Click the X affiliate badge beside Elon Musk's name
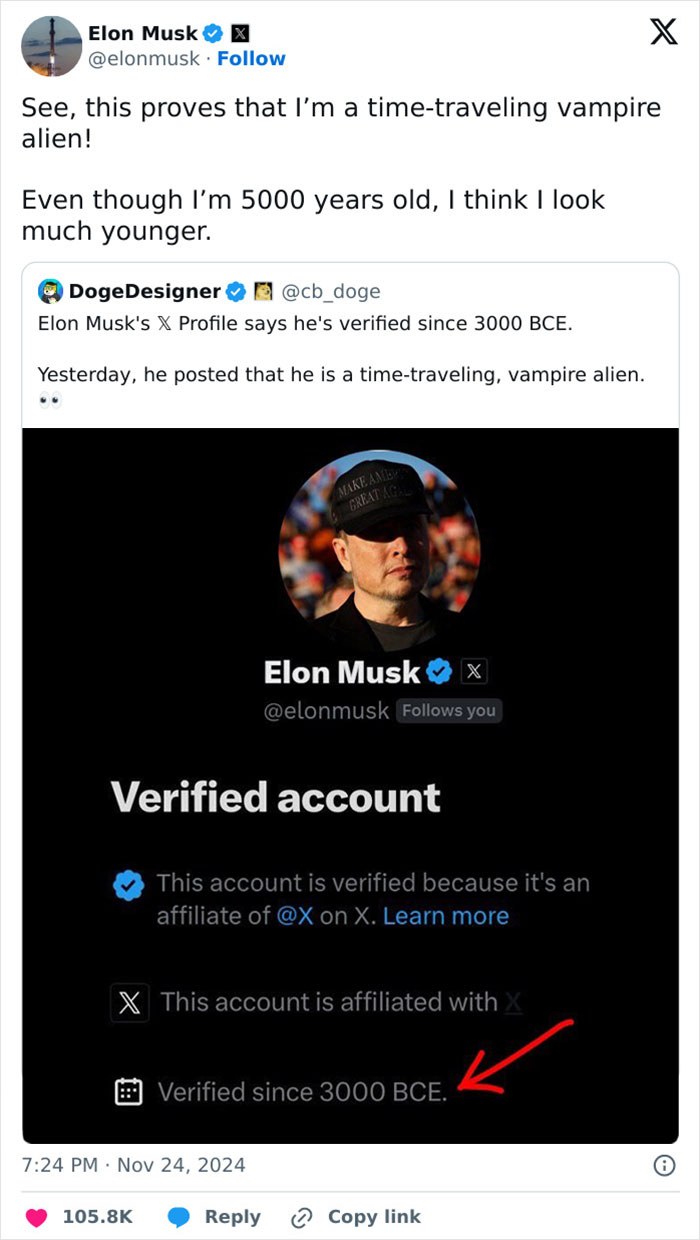This screenshot has width=700, height=1240. (240, 32)
